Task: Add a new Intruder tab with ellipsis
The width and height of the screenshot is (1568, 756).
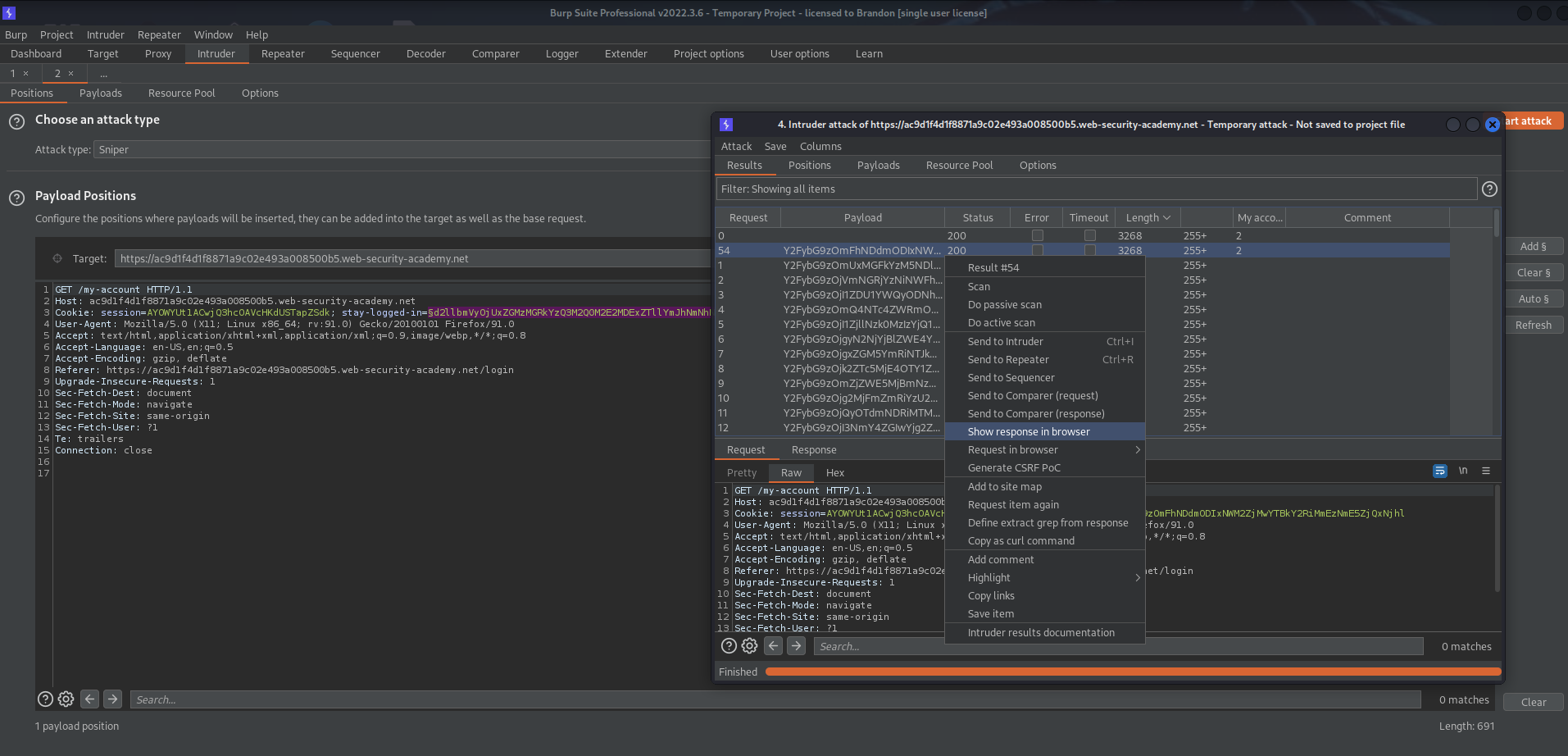Action: [x=103, y=74]
